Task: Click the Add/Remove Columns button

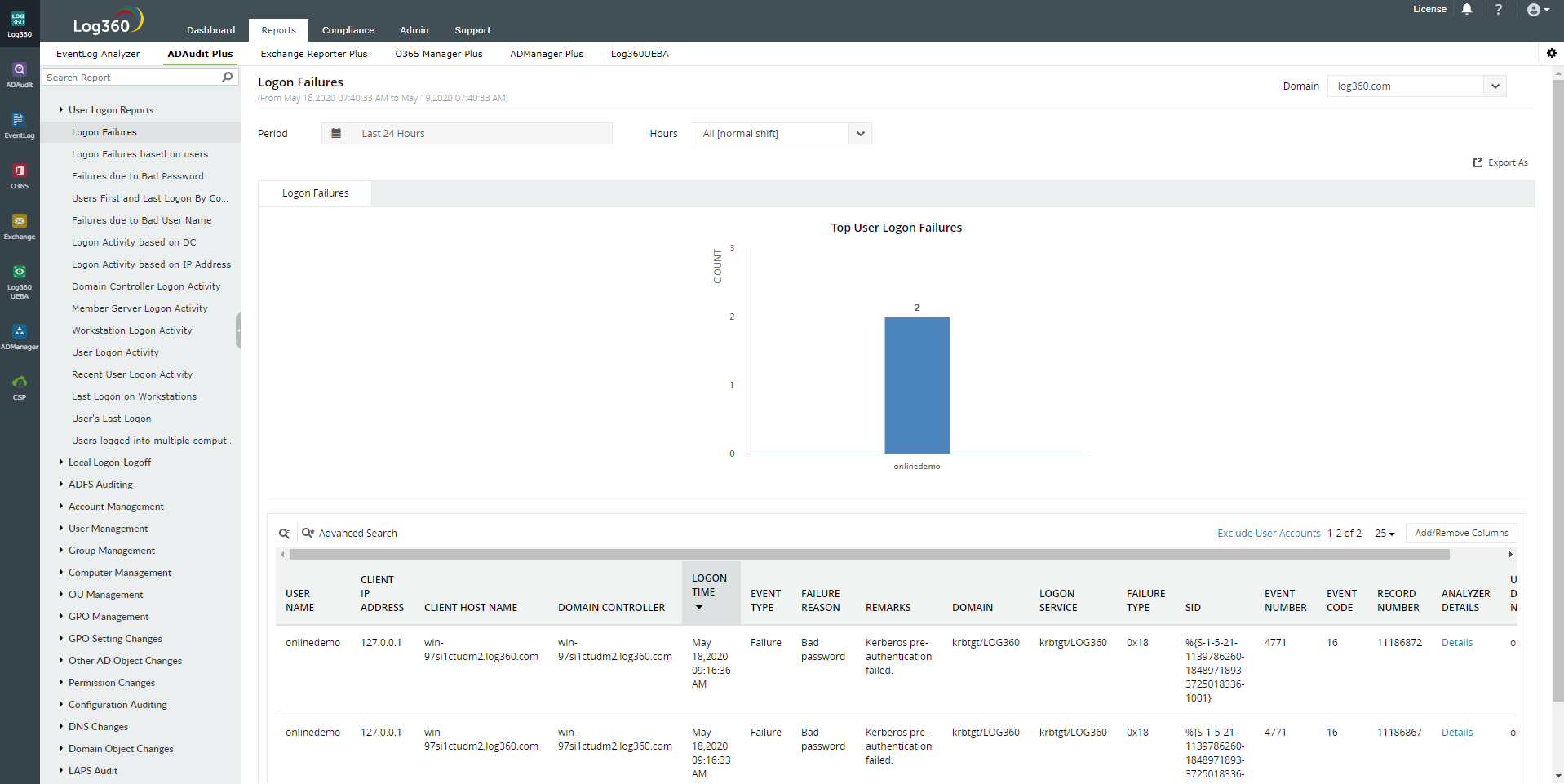Action: tap(1461, 534)
